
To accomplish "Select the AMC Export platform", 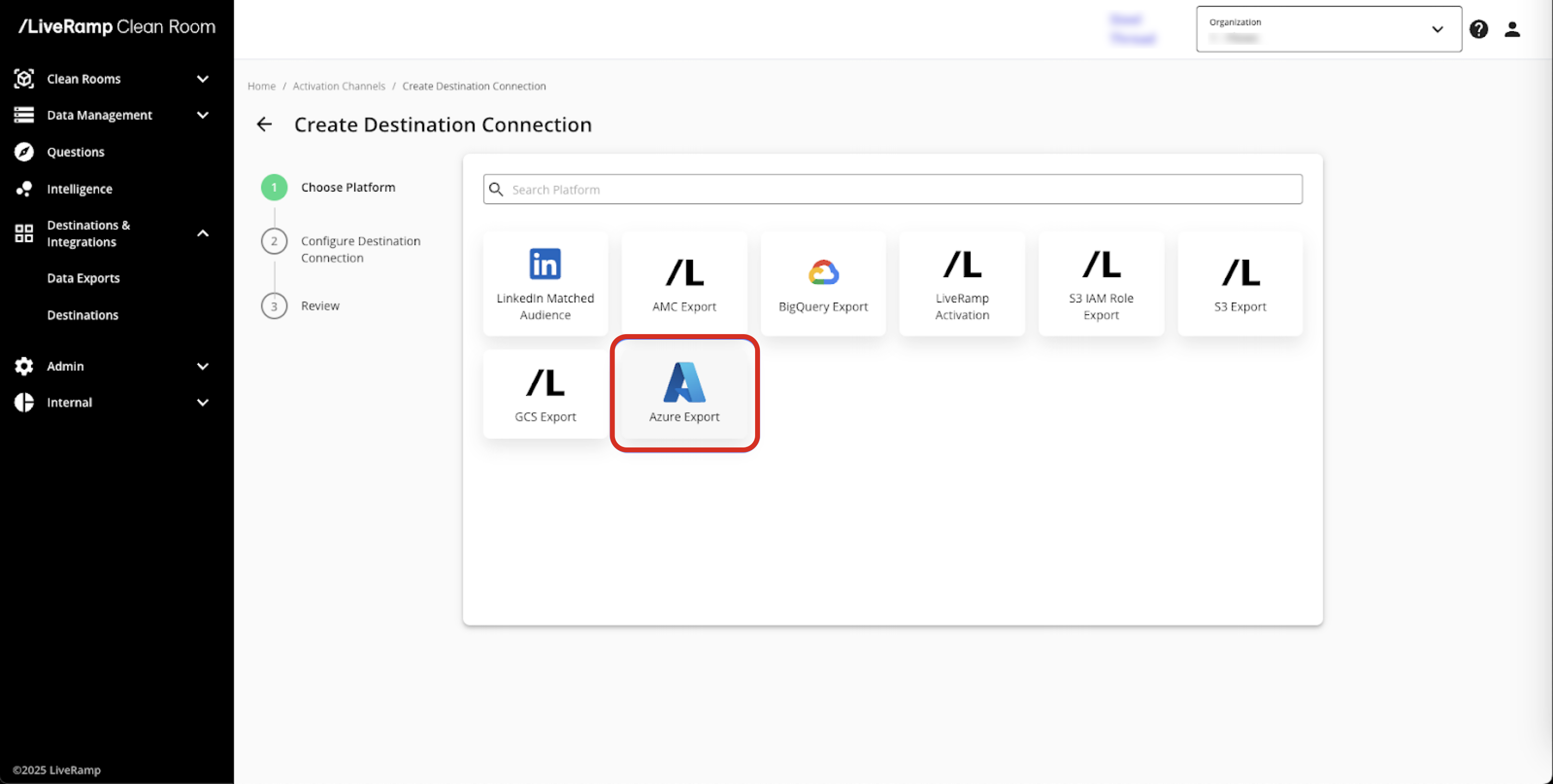I will (684, 283).
